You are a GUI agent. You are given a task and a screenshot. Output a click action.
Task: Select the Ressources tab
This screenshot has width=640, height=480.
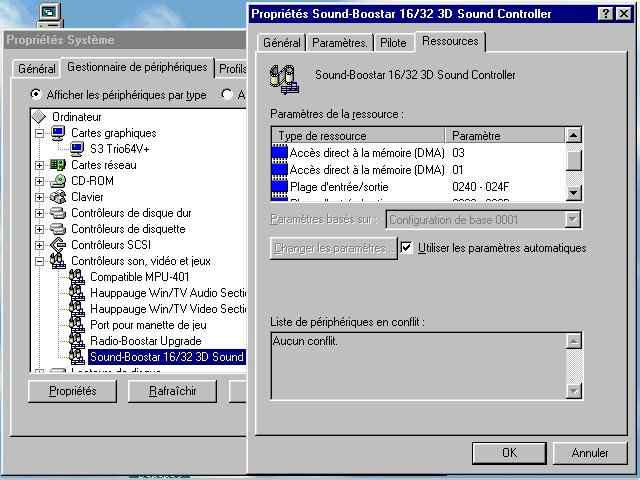click(x=450, y=41)
